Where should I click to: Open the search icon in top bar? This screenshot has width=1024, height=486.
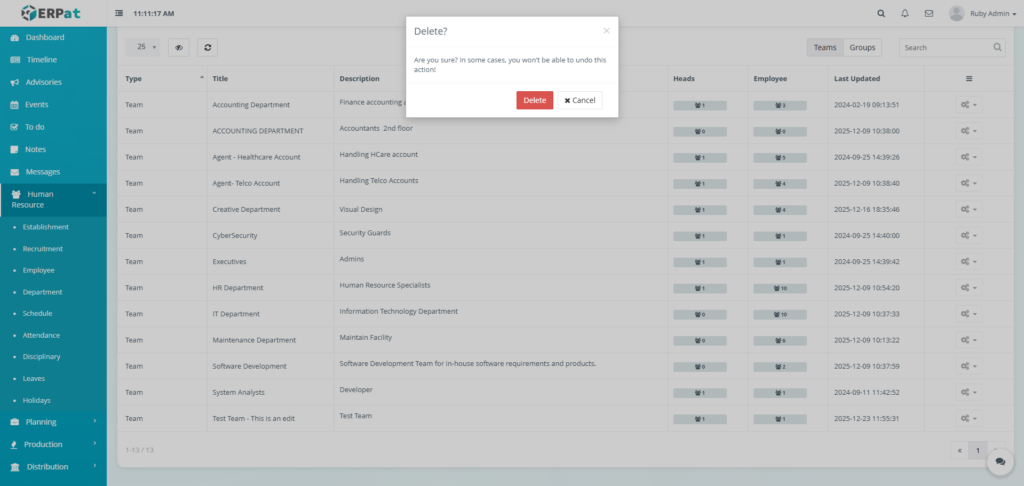click(880, 13)
